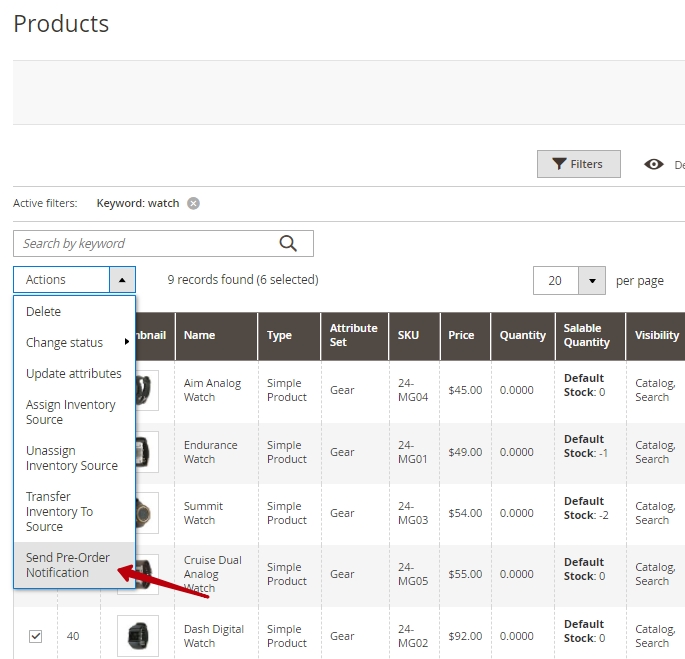This screenshot has height=659, width=685.
Task: Click Transfer Inventory To Source
Action: tap(60, 511)
